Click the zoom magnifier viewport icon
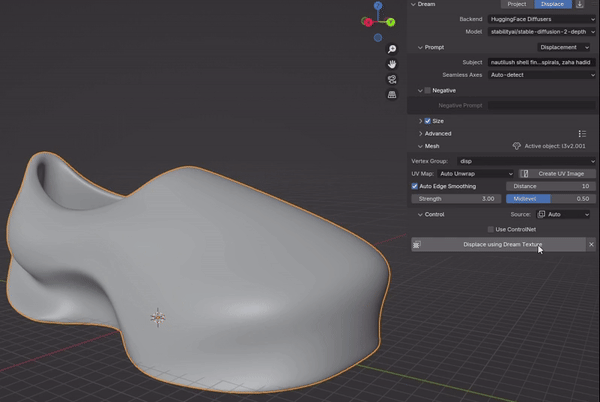 [x=392, y=49]
